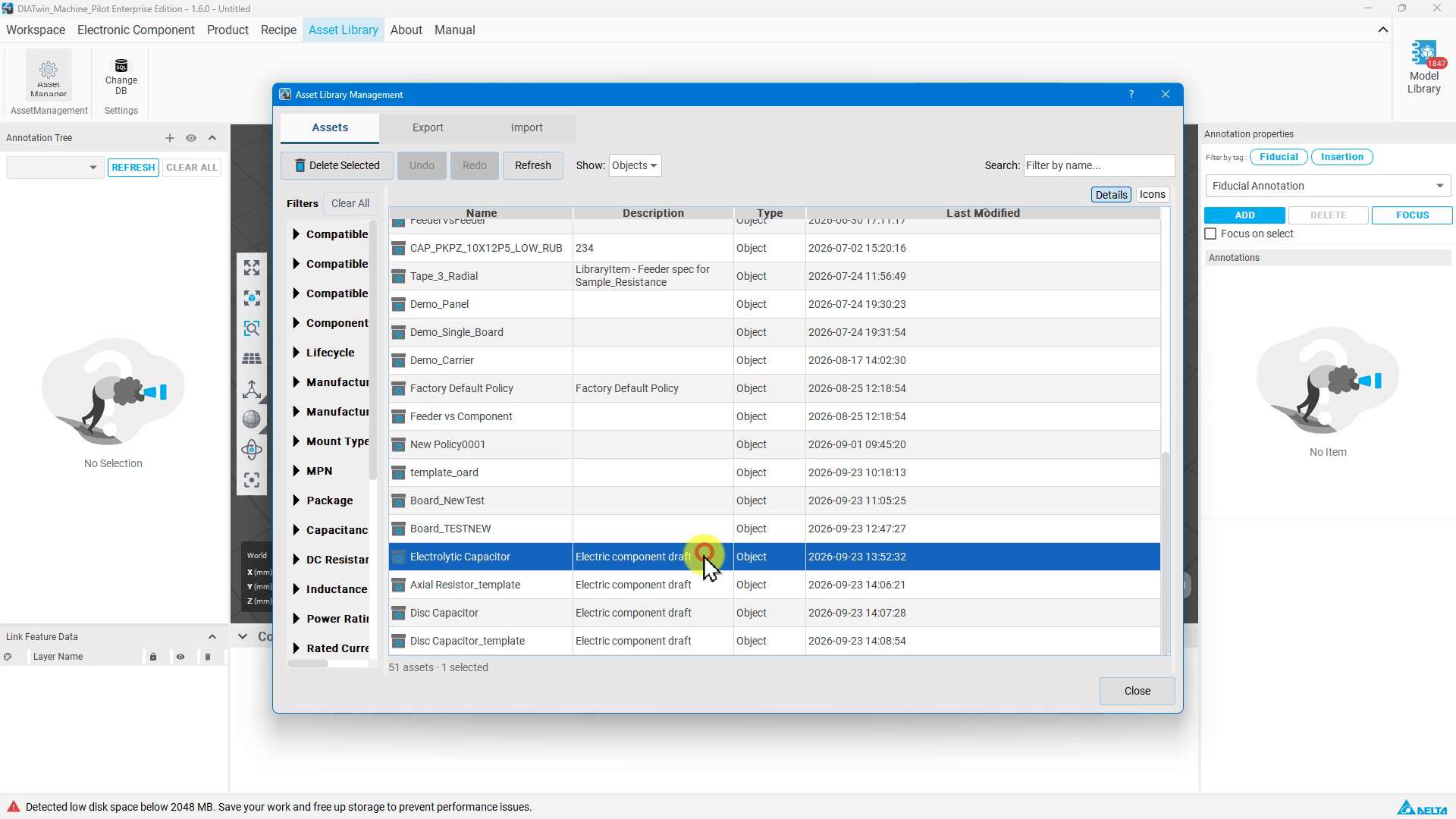Click the color palette column icon

pos(8,657)
